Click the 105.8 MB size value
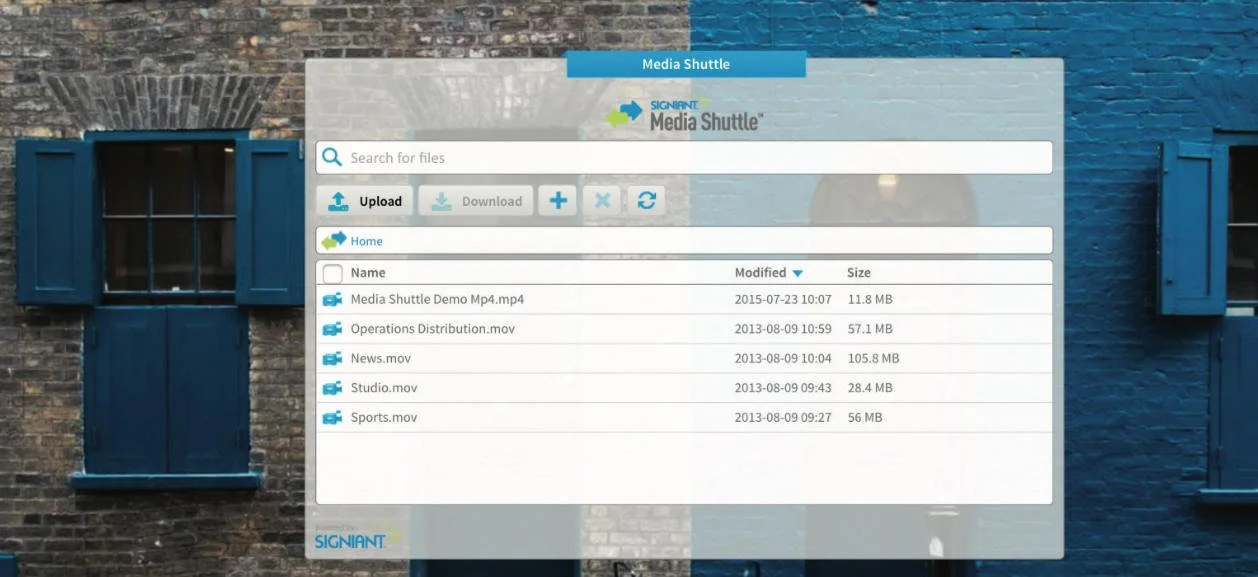The width and height of the screenshot is (1258, 577). 873,358
